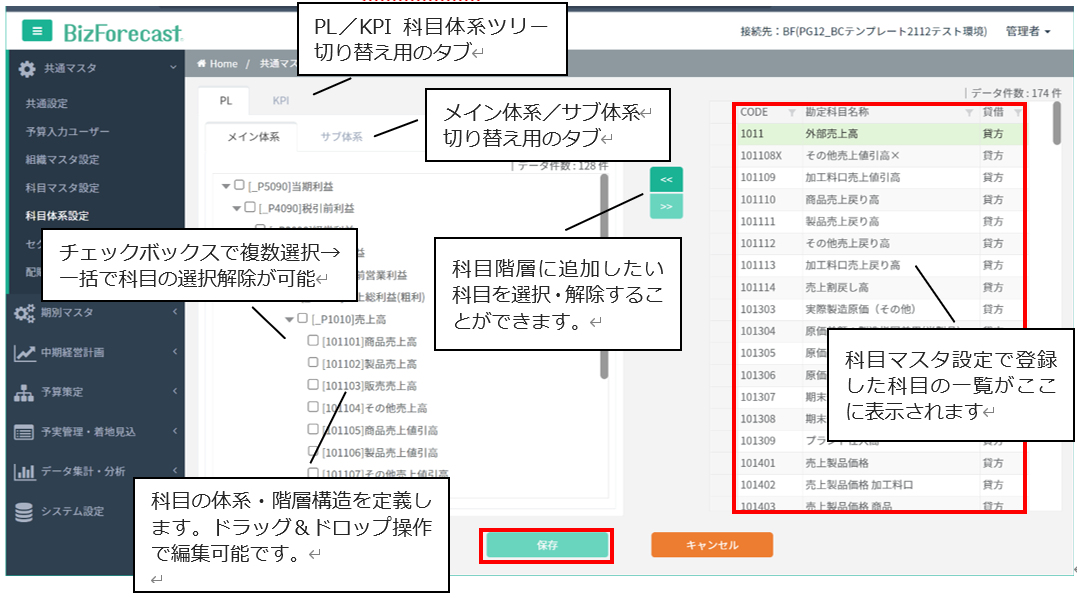The image size is (1077, 596).
Task: Open the CODE column filter icon
Action: coord(792,113)
